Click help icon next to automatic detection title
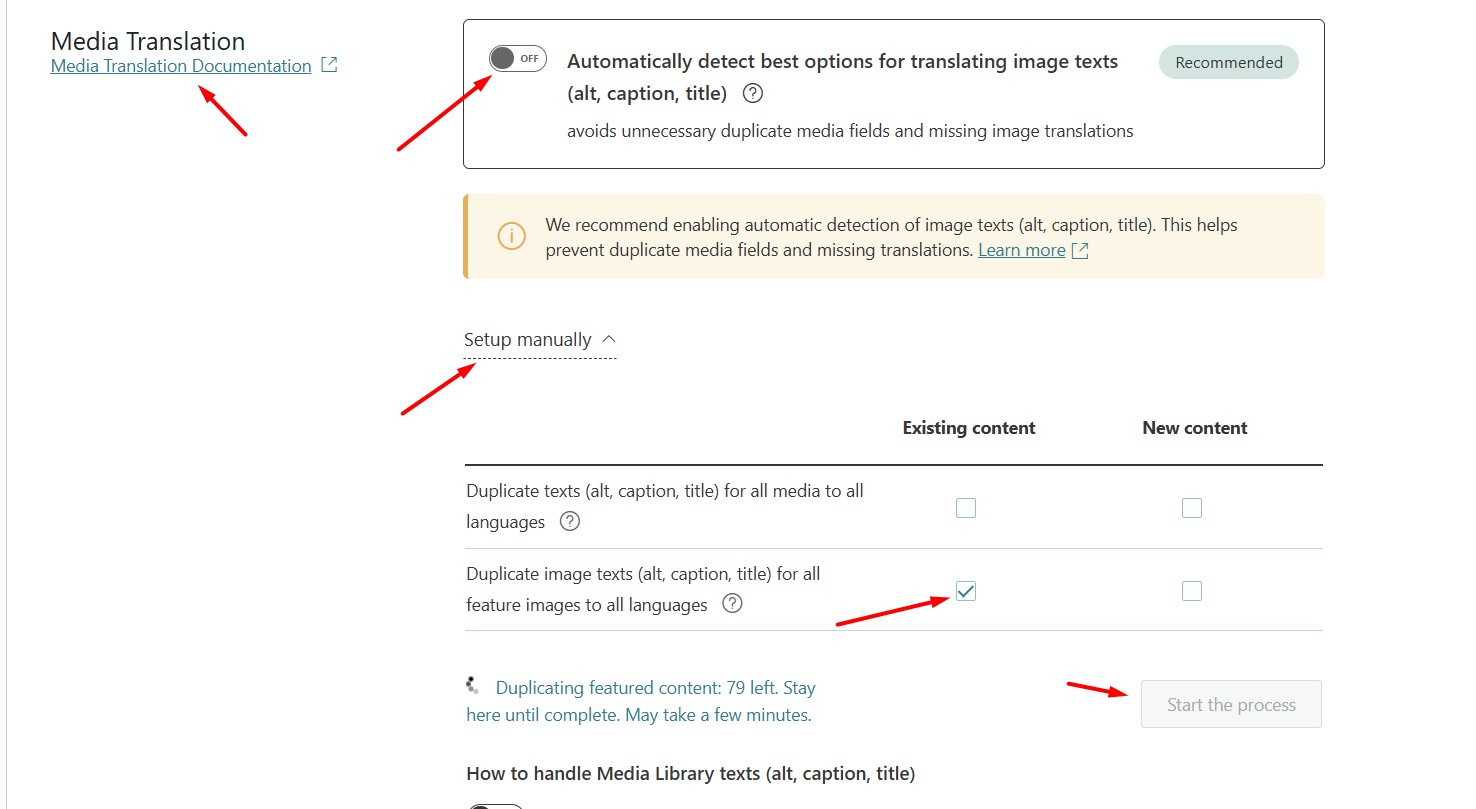This screenshot has height=809, width=1476. click(754, 93)
